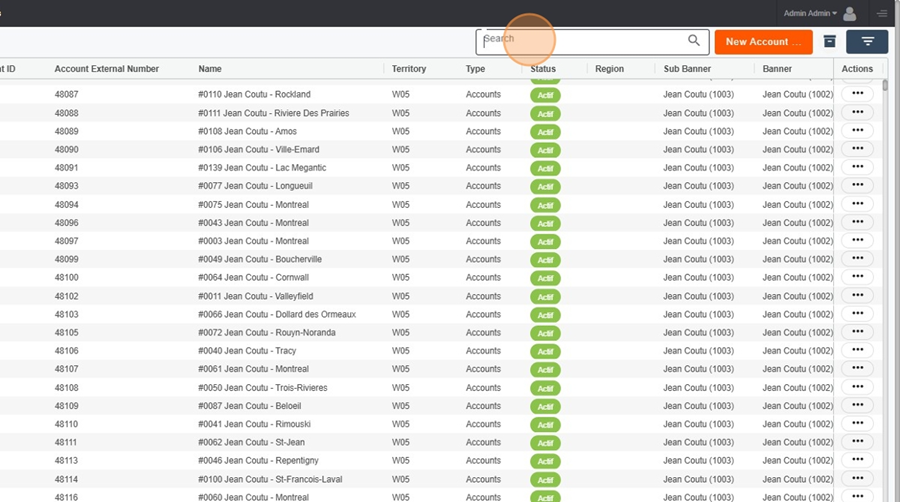Sort by Account External Number column
The image size is (900, 502).
(x=107, y=69)
